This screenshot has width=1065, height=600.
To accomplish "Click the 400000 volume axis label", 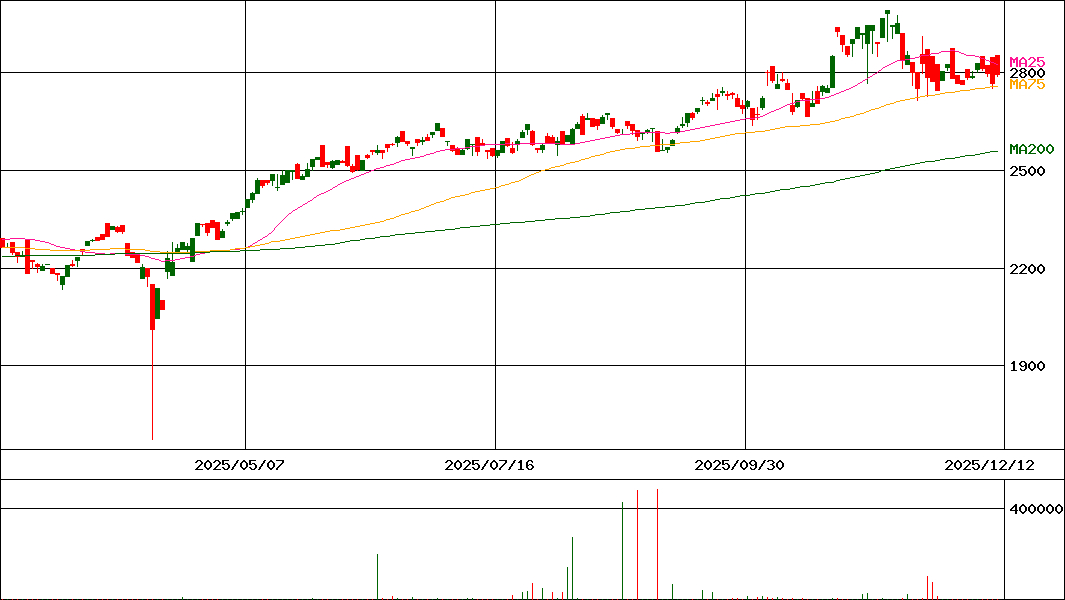I will coord(1034,509).
